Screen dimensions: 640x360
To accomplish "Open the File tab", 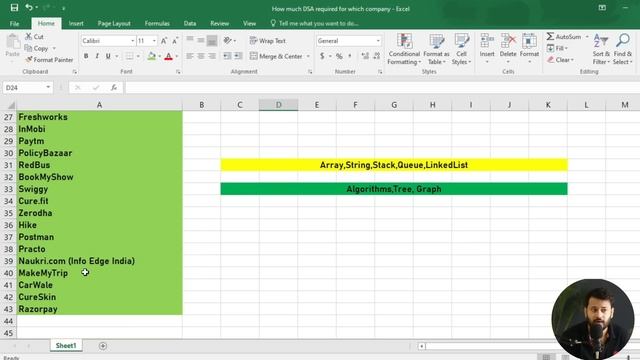I will pyautogui.click(x=14, y=23).
